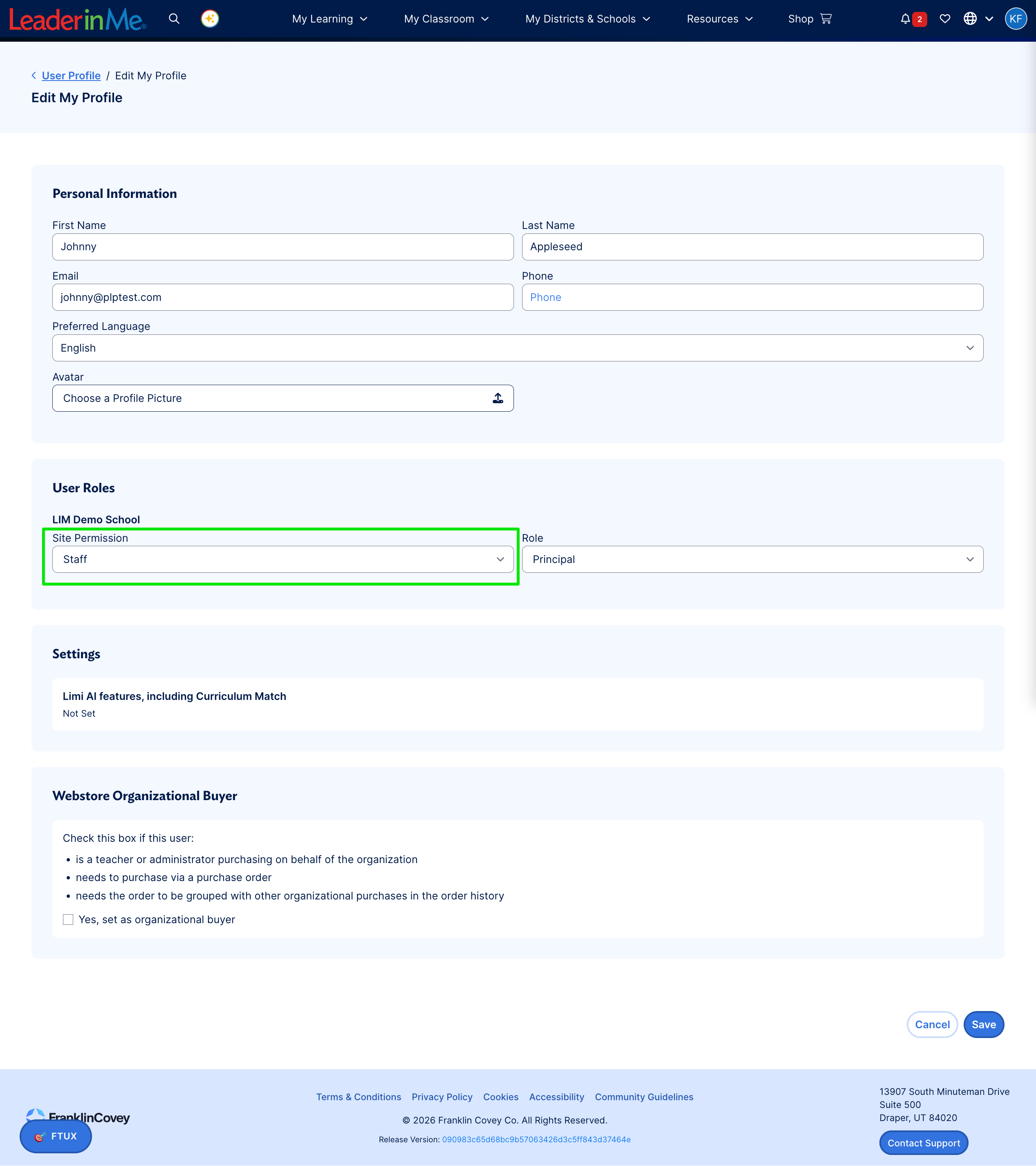Click the avatar upload icon
Screen dimensions: 1036x1166
click(498, 398)
